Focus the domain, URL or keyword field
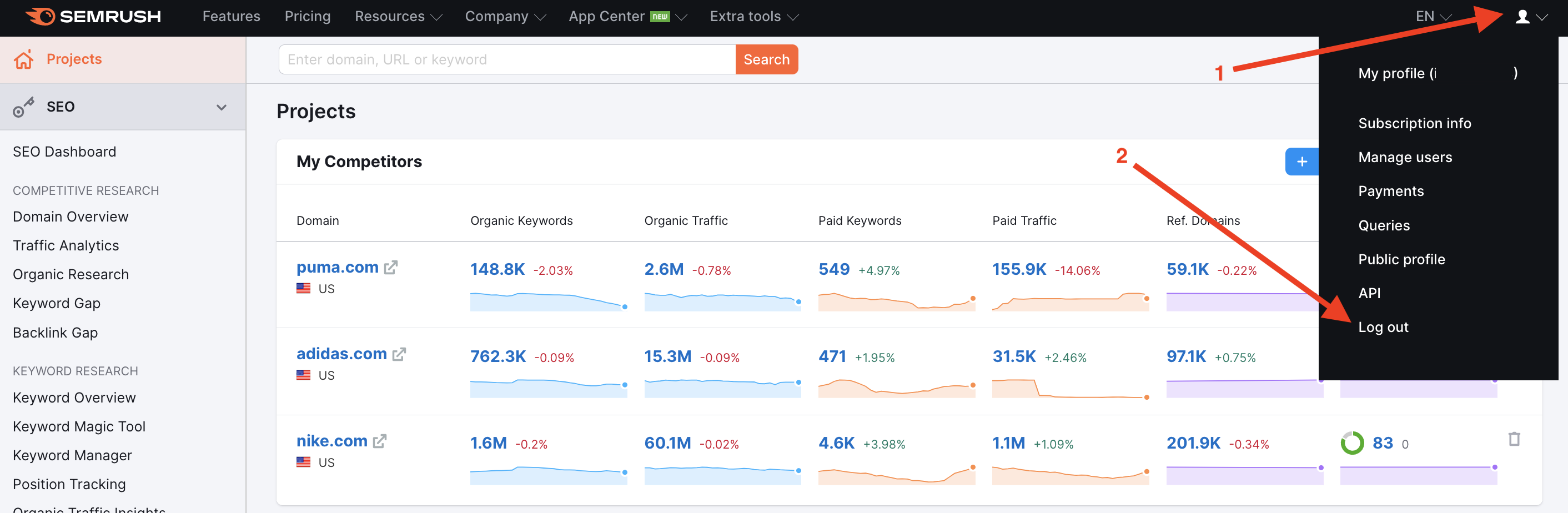The image size is (1568, 513). (507, 59)
